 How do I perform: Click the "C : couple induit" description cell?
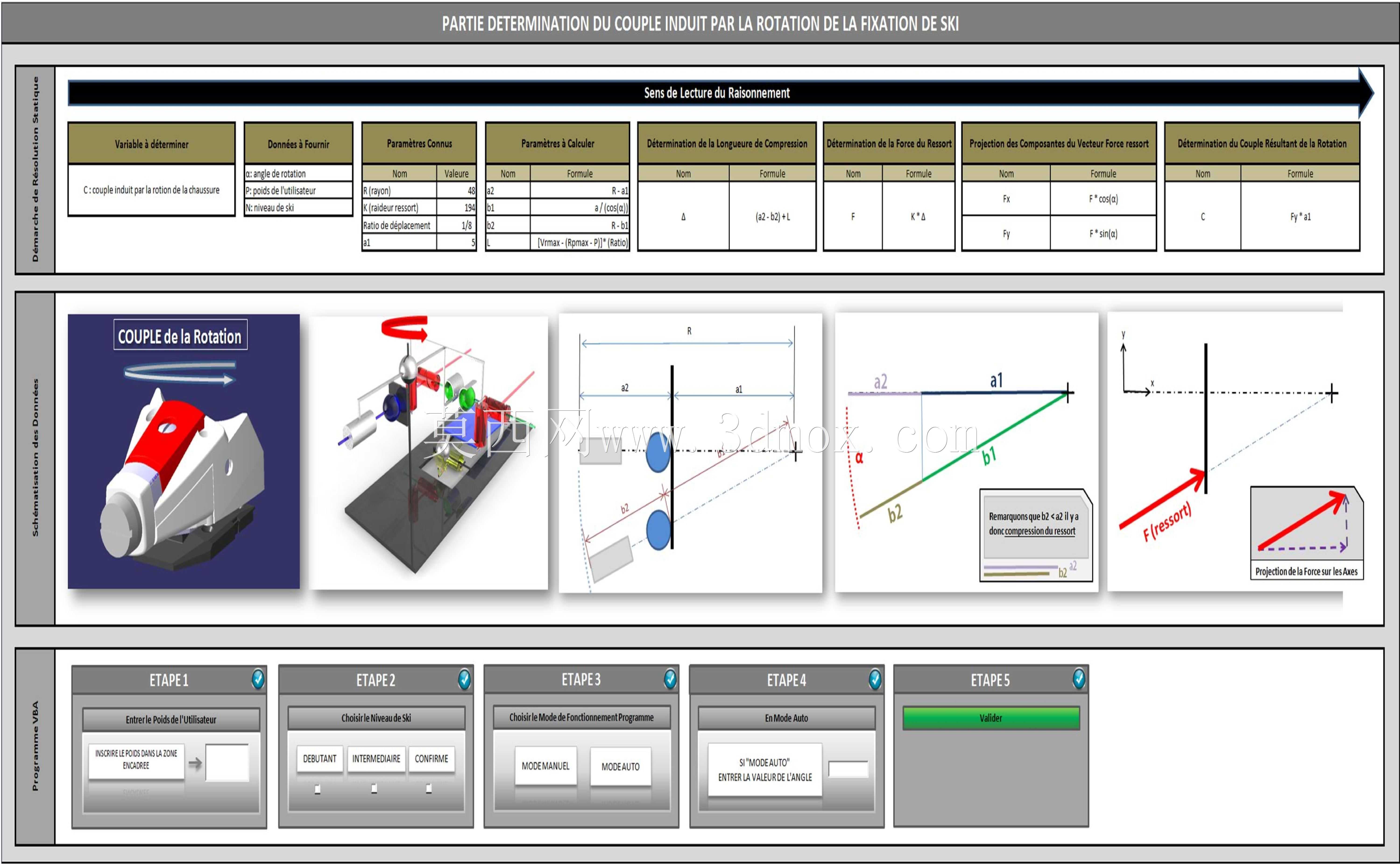point(151,190)
